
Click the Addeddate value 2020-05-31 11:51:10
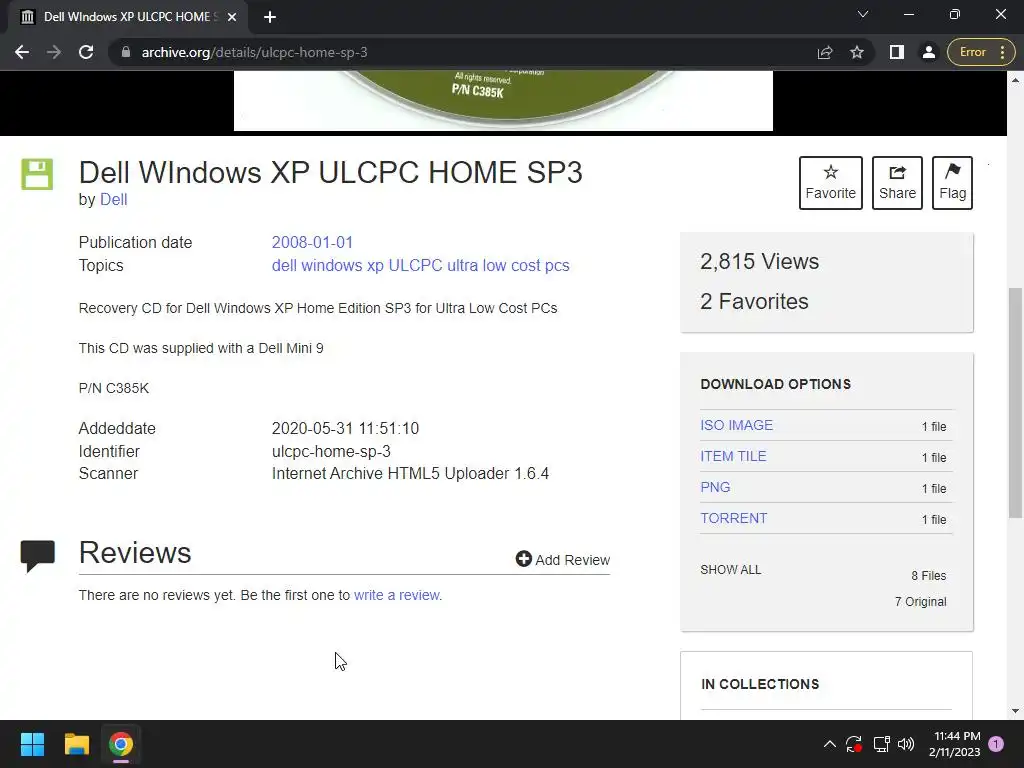(345, 428)
